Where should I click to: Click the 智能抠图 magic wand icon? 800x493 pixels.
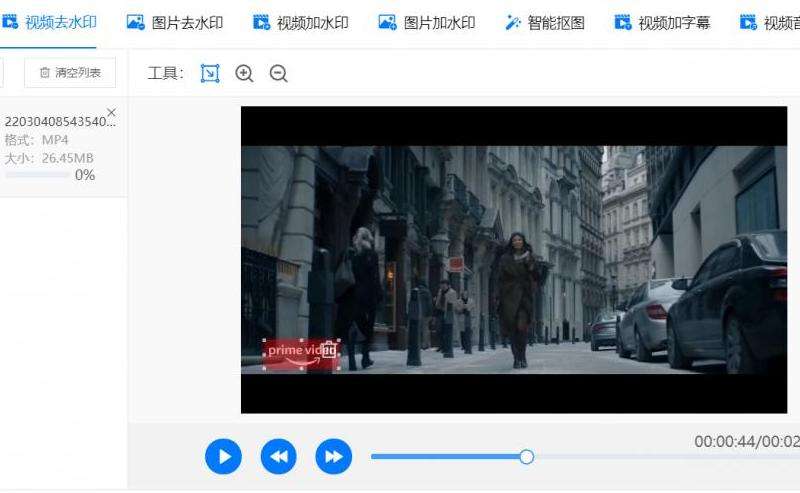(x=513, y=23)
